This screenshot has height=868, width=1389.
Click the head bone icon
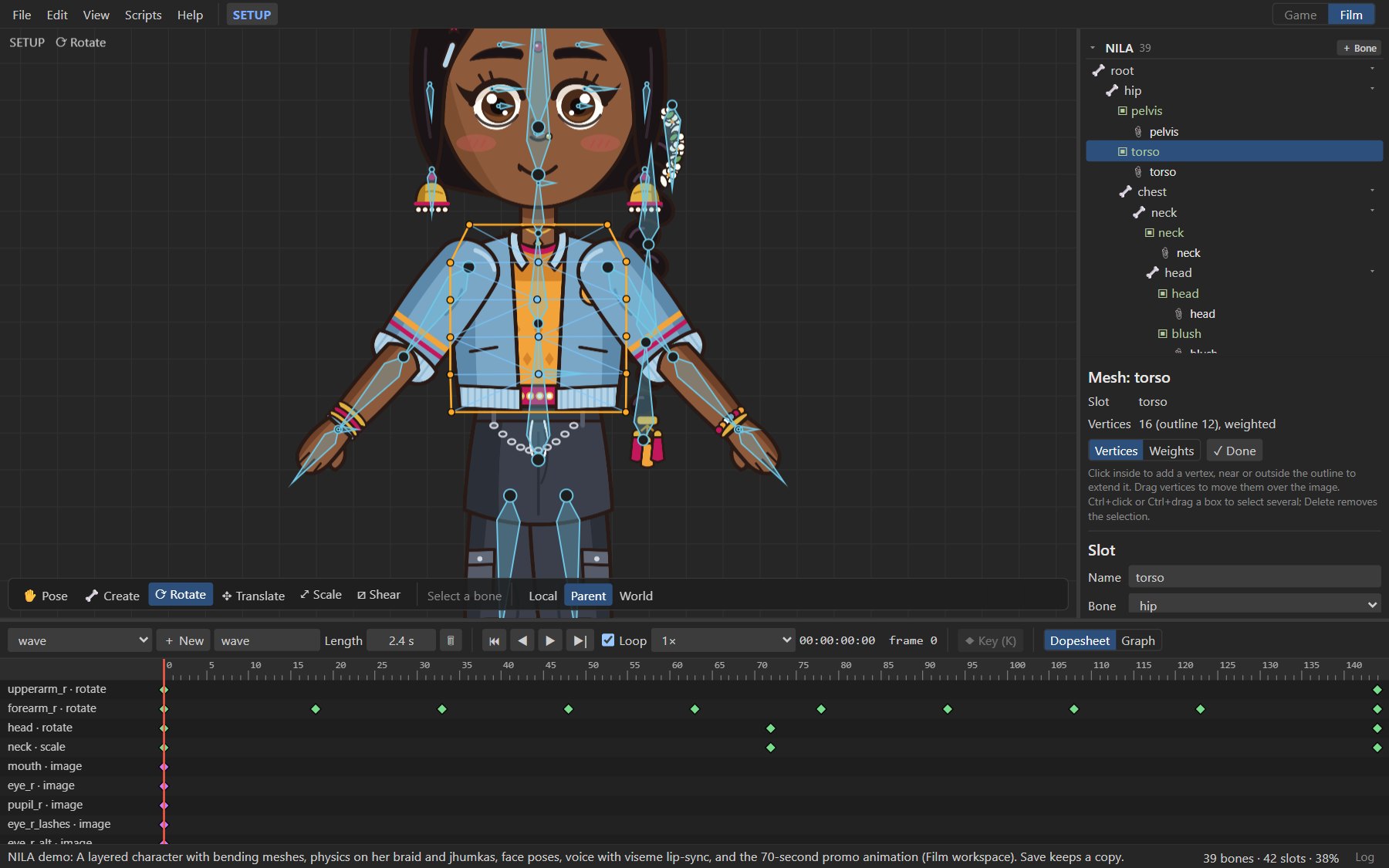[x=1152, y=272]
